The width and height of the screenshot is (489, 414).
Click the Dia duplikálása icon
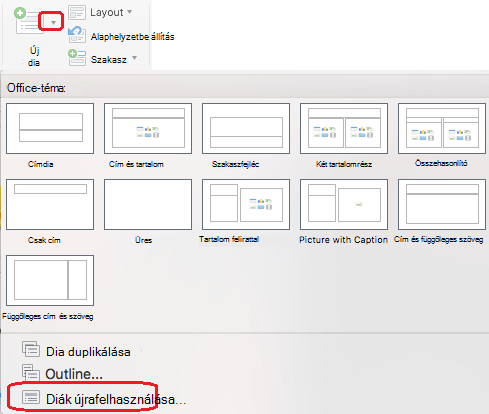click(x=31, y=349)
